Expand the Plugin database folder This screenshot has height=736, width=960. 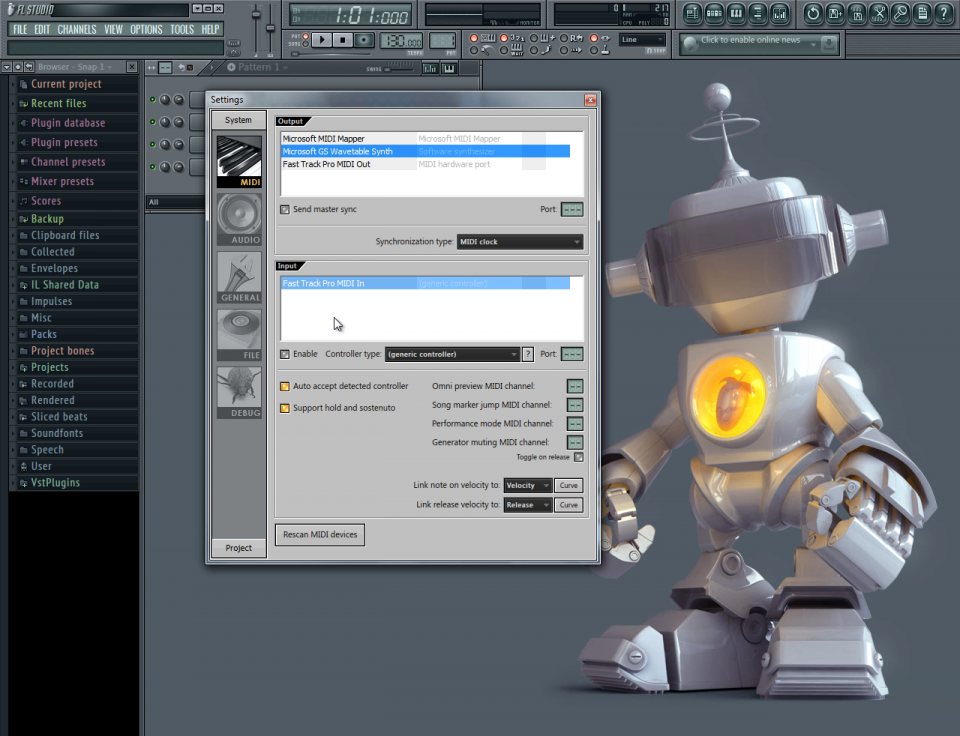pyautogui.click(x=75, y=123)
